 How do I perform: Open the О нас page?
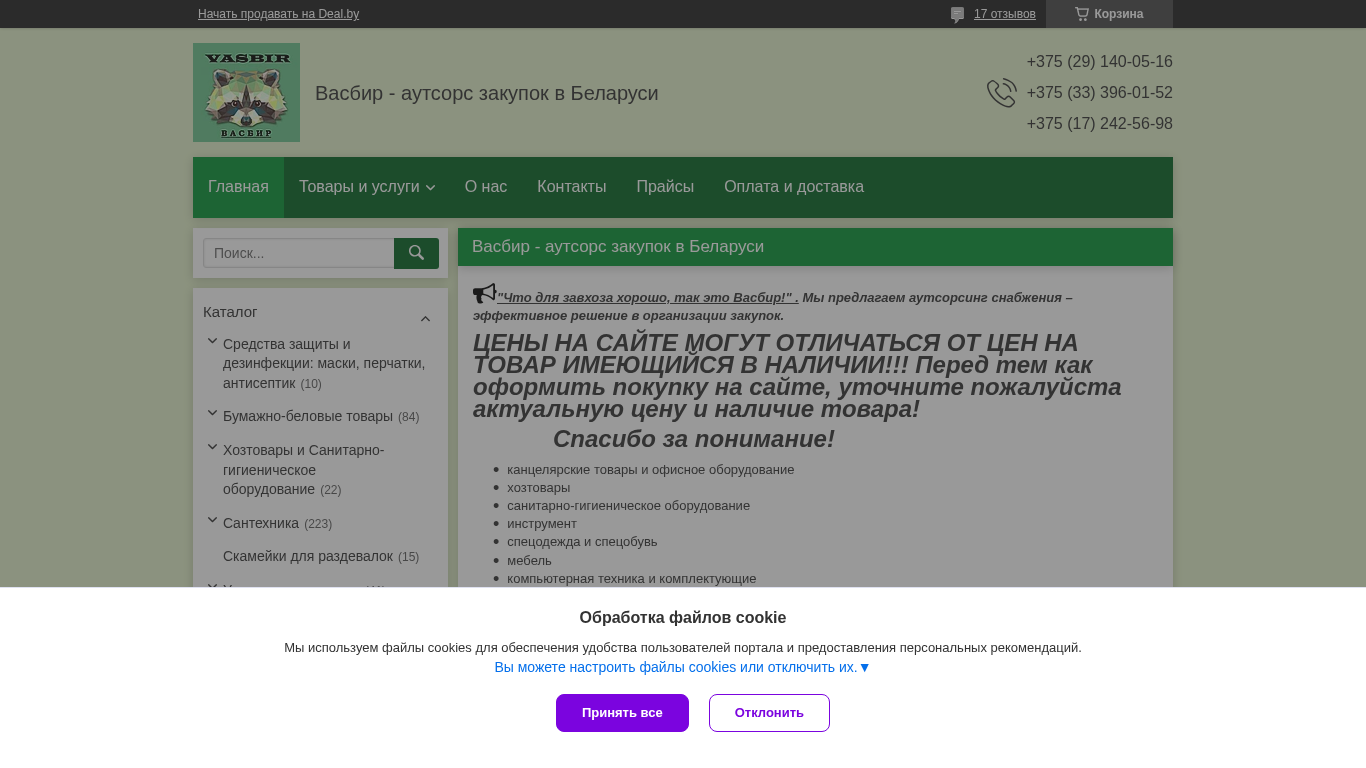click(x=486, y=187)
